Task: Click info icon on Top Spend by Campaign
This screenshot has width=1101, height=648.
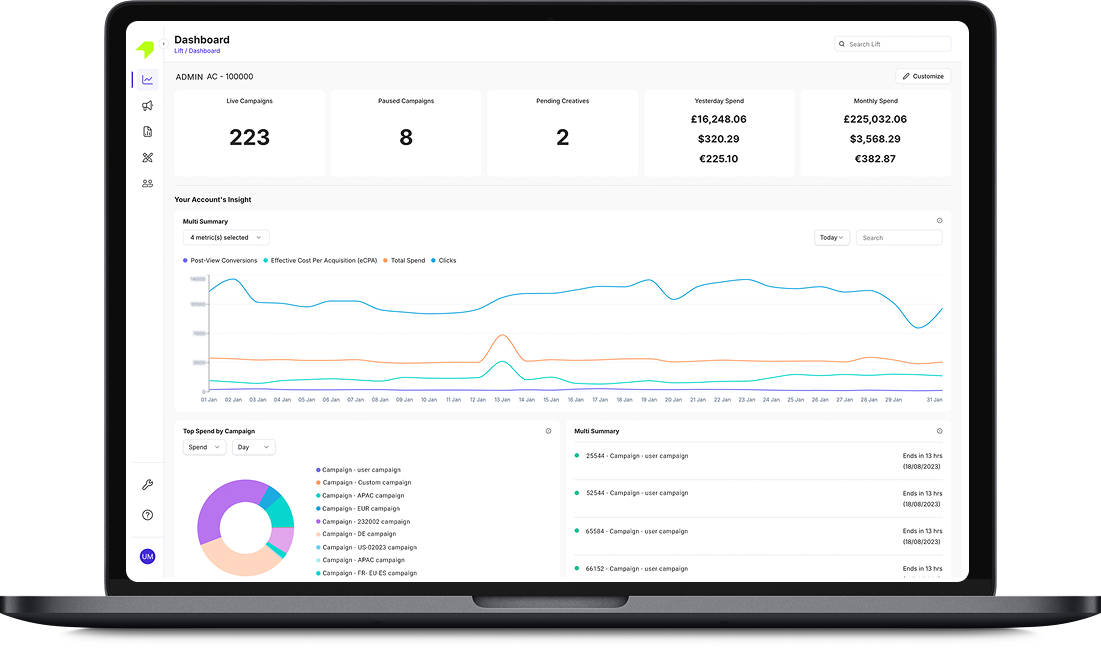Action: pos(549,431)
